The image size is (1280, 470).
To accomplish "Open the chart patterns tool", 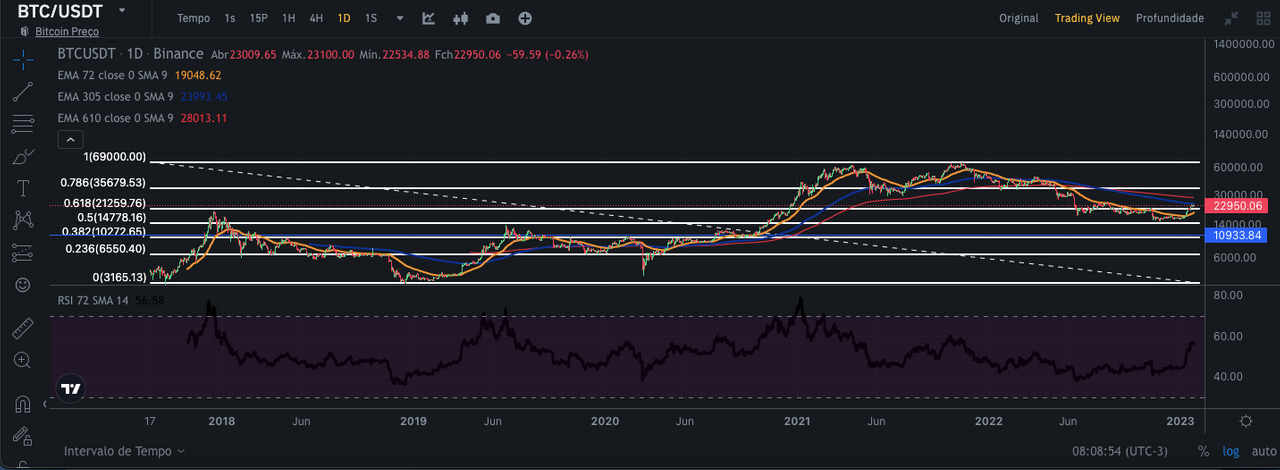I will tap(22, 220).
